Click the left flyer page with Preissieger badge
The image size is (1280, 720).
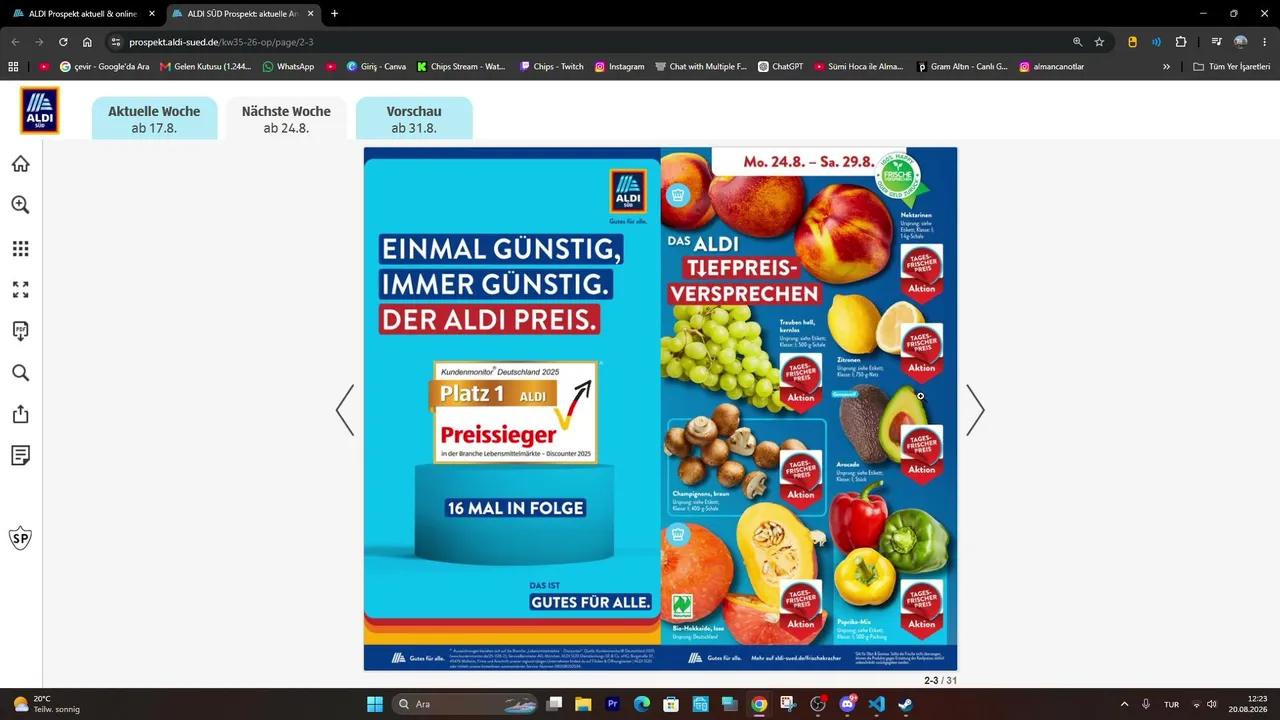[512, 409]
